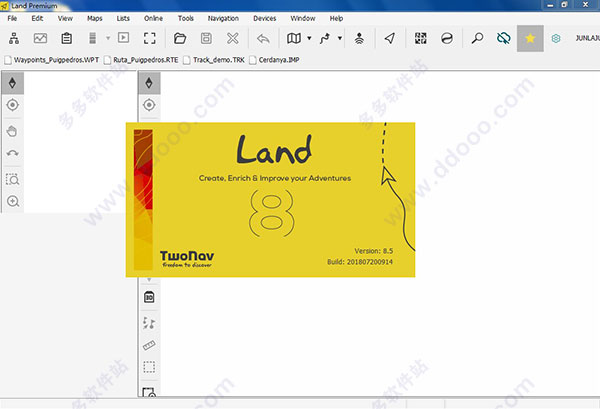
Task: Open the Window menu
Action: click(x=303, y=18)
